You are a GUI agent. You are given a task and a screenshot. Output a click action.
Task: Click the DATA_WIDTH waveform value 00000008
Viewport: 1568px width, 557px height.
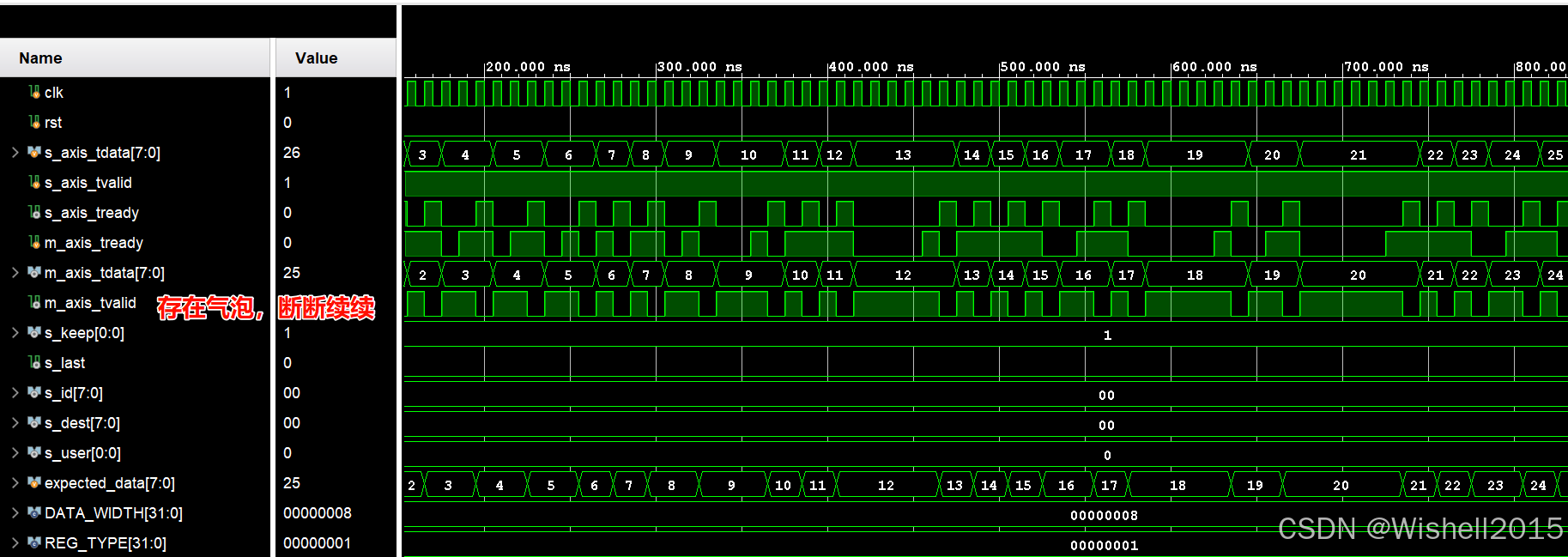pos(1105,515)
